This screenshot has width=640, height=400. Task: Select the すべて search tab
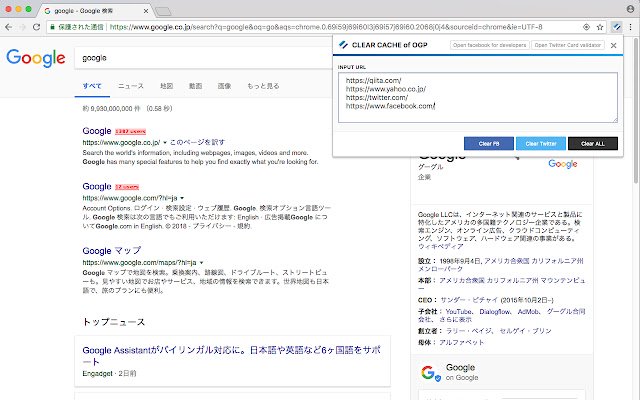[x=92, y=86]
